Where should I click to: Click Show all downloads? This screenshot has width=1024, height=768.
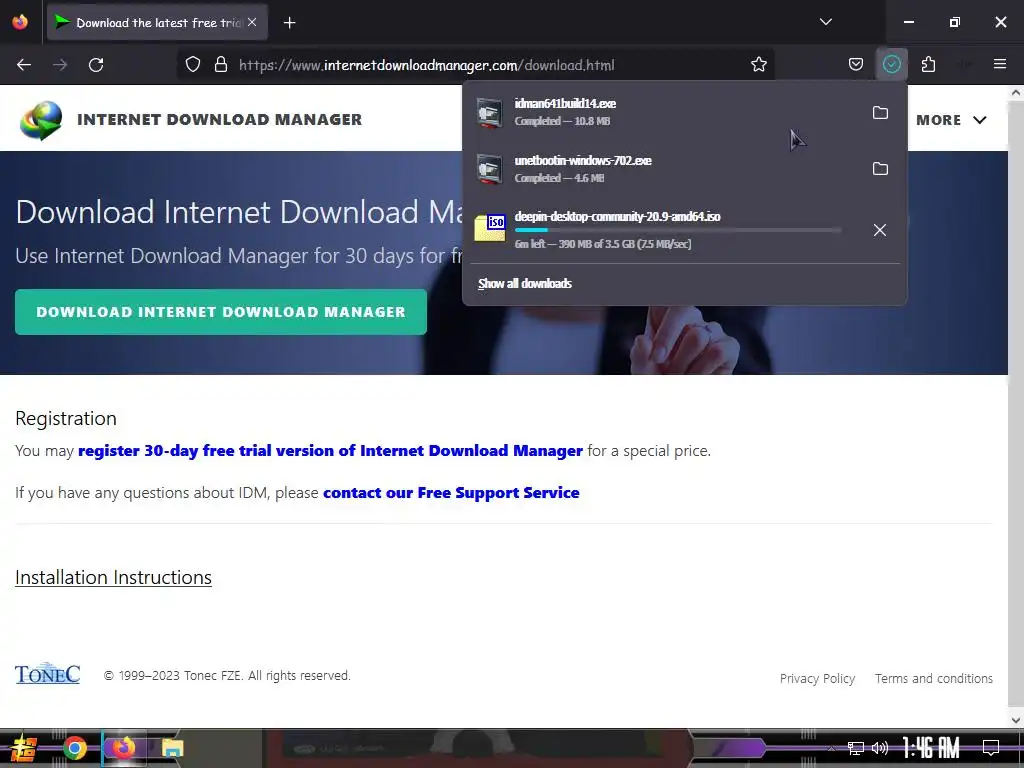pyautogui.click(x=524, y=283)
